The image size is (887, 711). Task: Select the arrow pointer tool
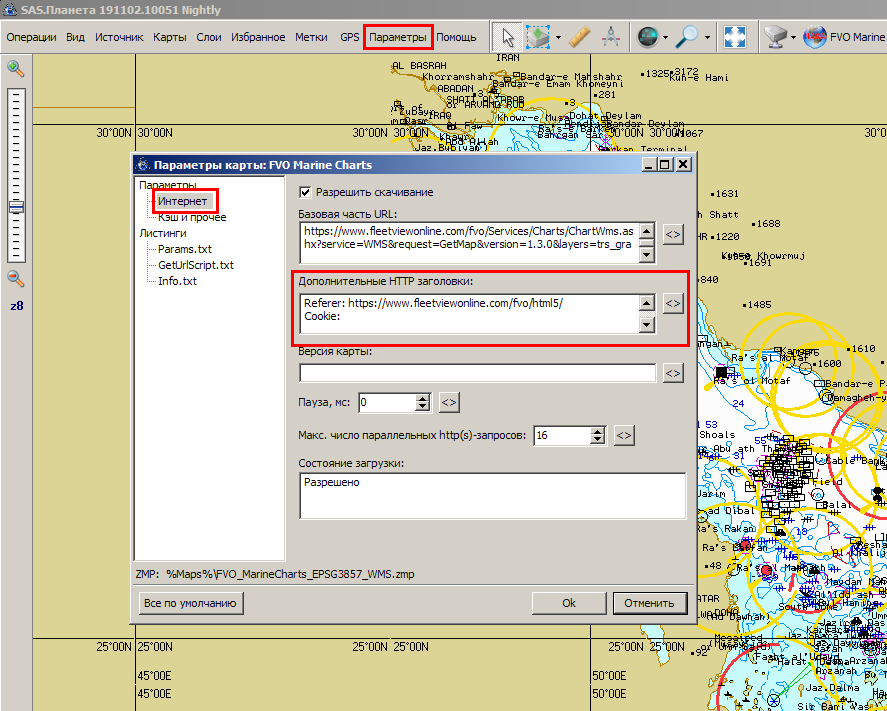click(x=508, y=38)
